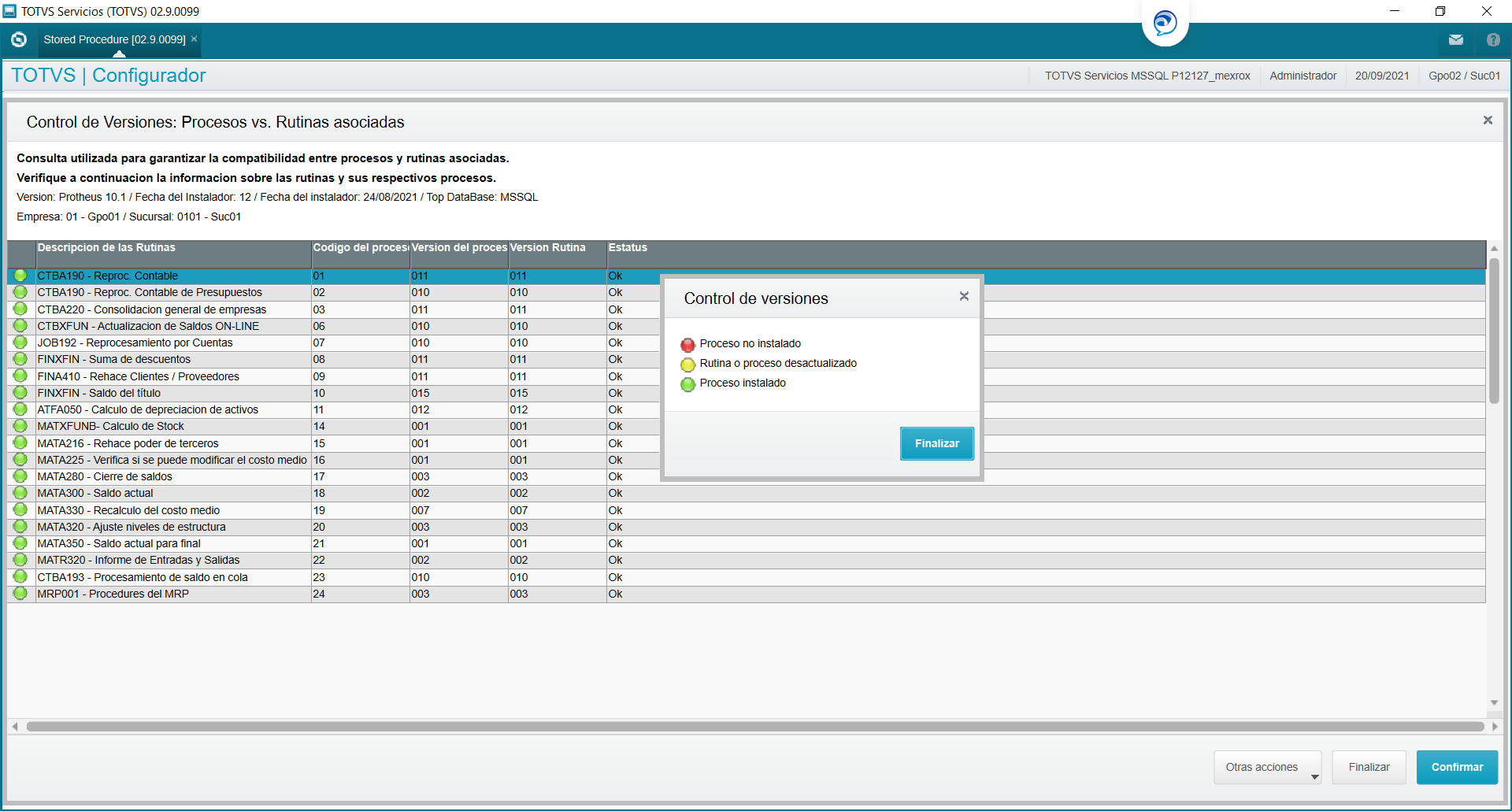Screen dimensions: 1512x811
Task: Click the Codigo del proceso column header
Action: [360, 254]
